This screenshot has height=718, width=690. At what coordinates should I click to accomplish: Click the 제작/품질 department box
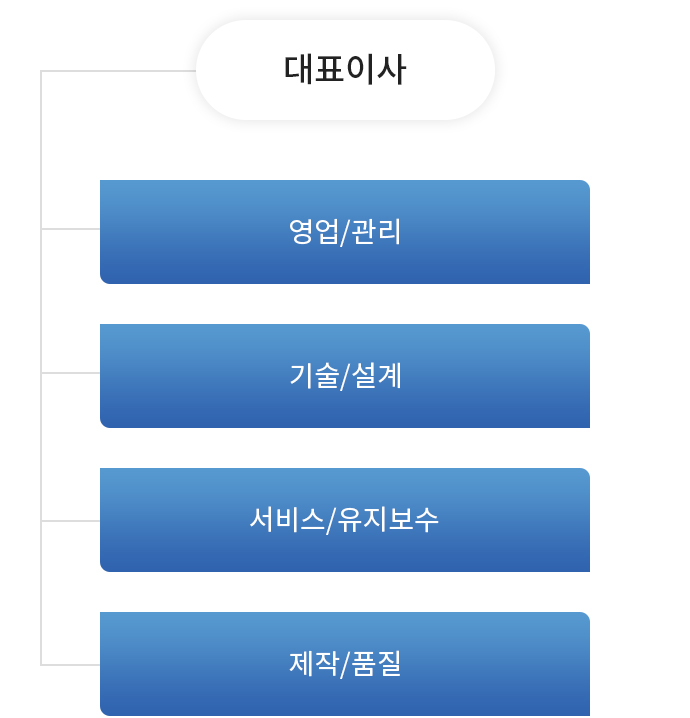345,664
